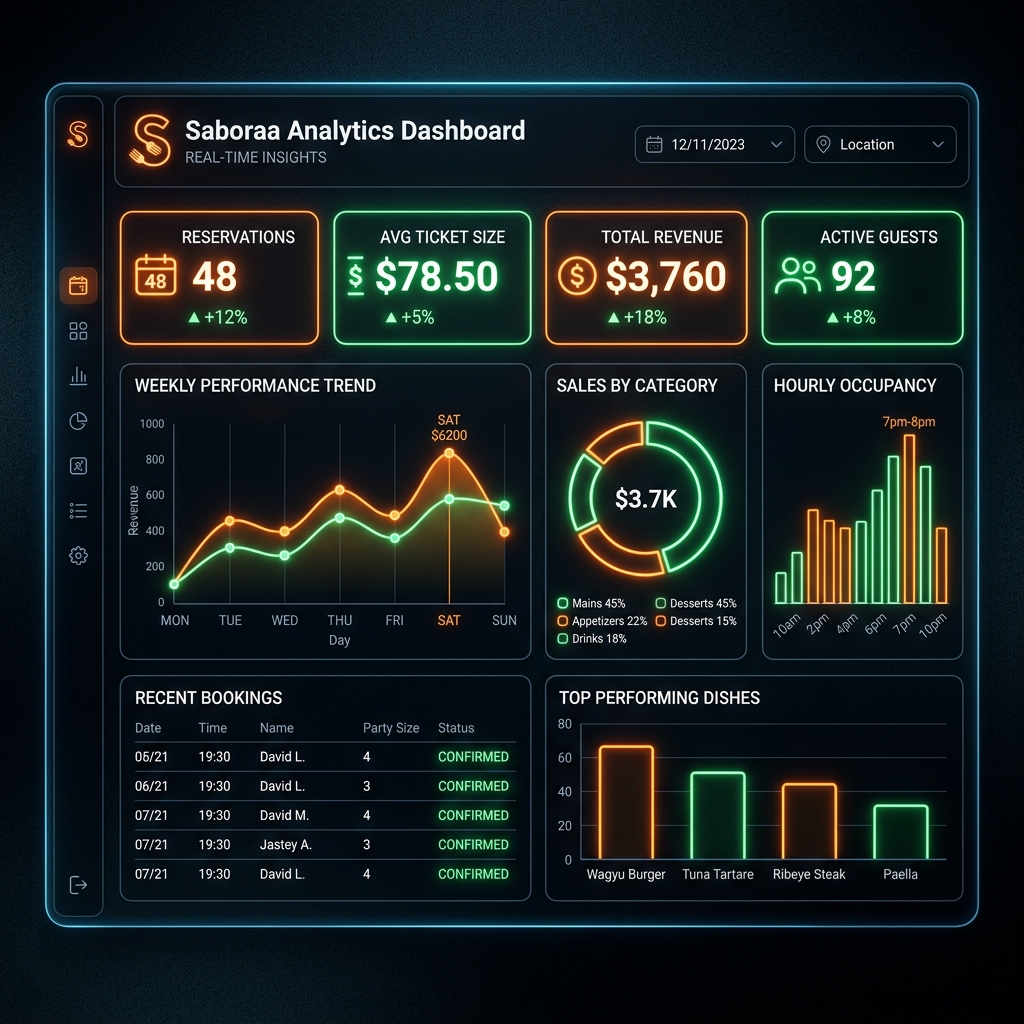1024x1024 pixels.
Task: Select the Party Size column header
Action: tap(391, 728)
